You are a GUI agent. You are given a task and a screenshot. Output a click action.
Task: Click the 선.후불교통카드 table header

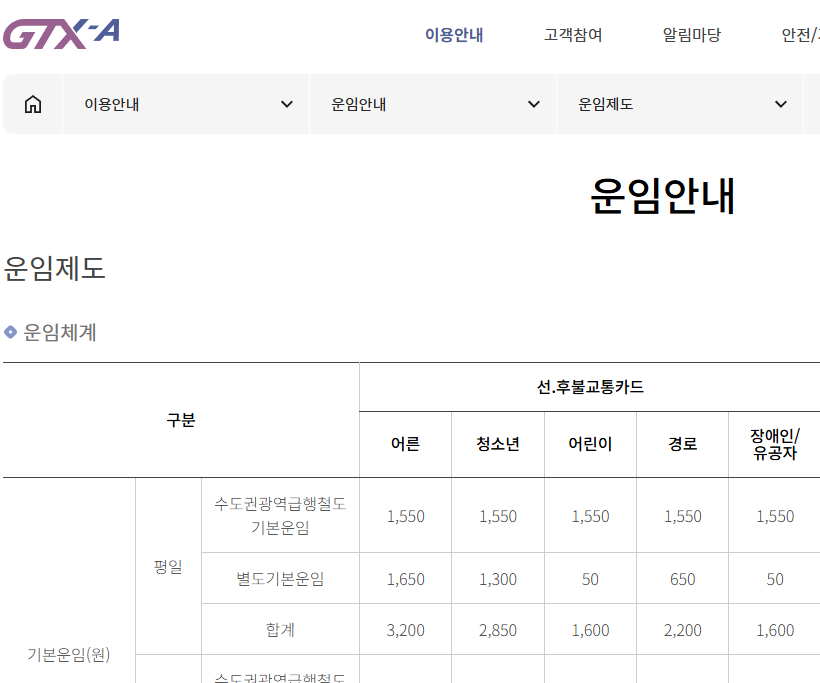coord(589,387)
